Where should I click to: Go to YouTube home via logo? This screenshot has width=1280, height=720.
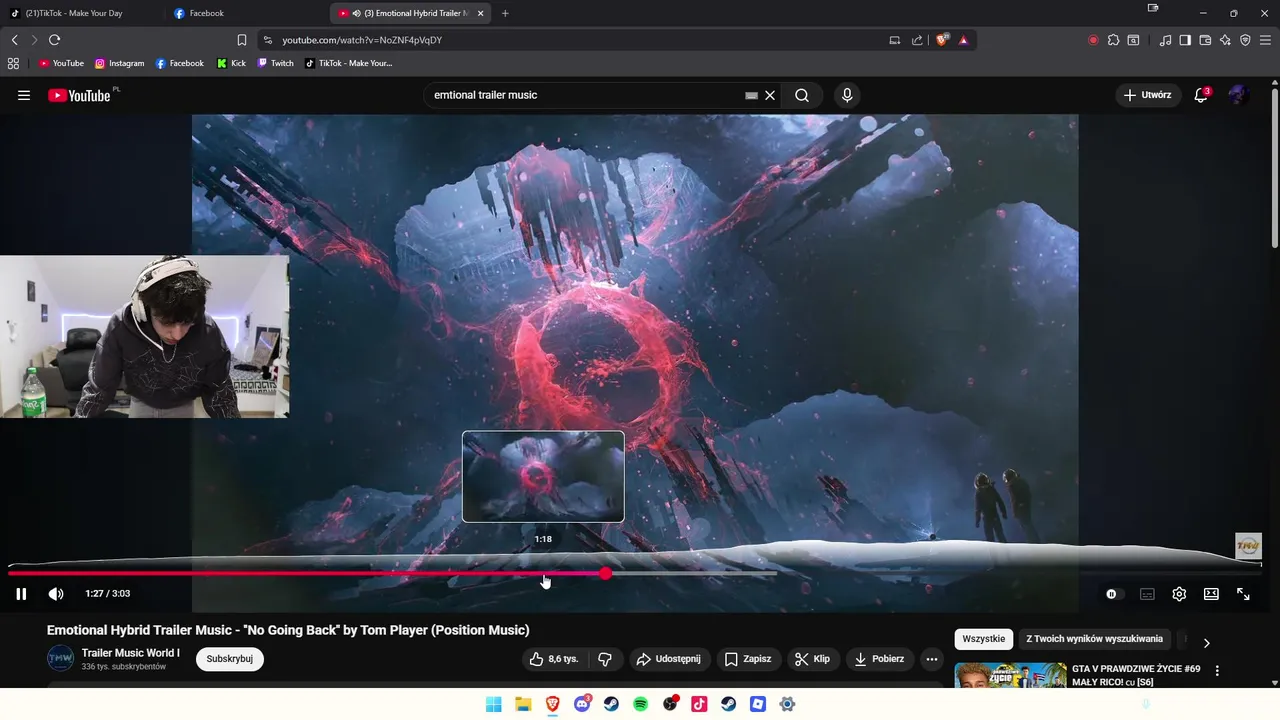coord(79,95)
